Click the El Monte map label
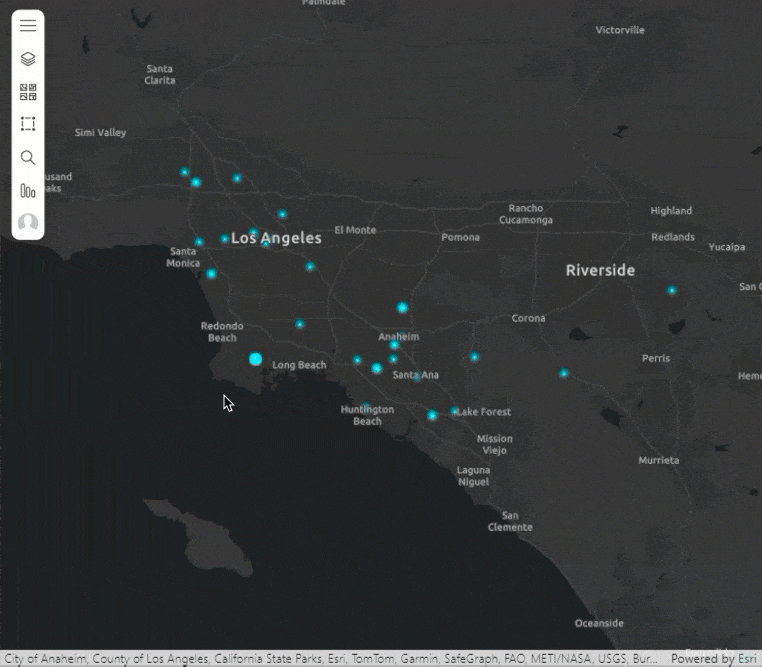This screenshot has width=762, height=667. 355,230
